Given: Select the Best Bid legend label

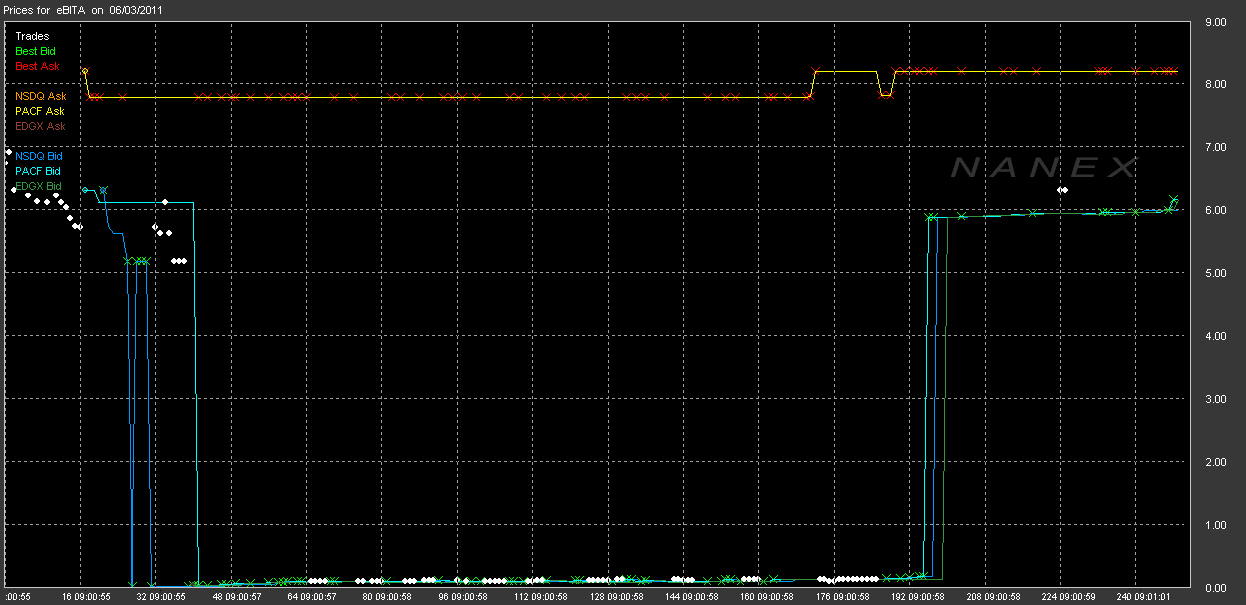Looking at the screenshot, I should coord(37,51).
